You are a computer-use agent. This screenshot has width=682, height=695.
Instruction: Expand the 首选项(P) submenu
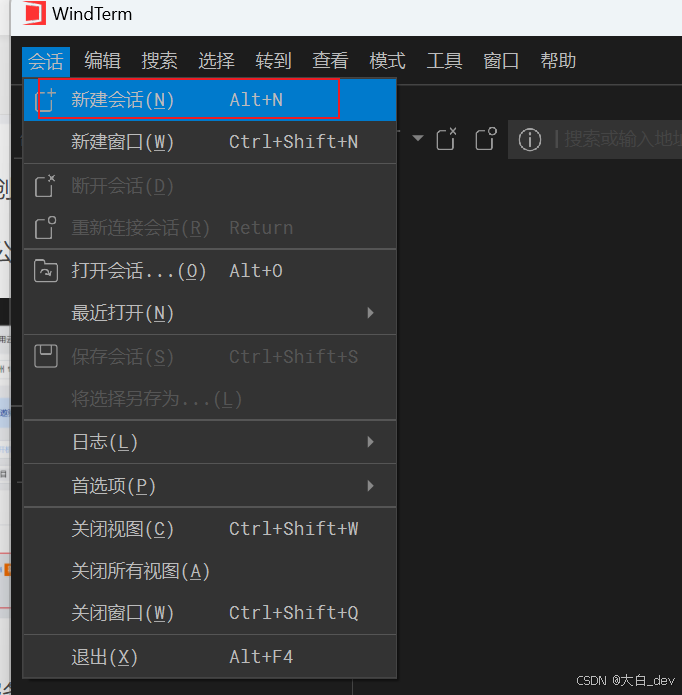click(210, 486)
